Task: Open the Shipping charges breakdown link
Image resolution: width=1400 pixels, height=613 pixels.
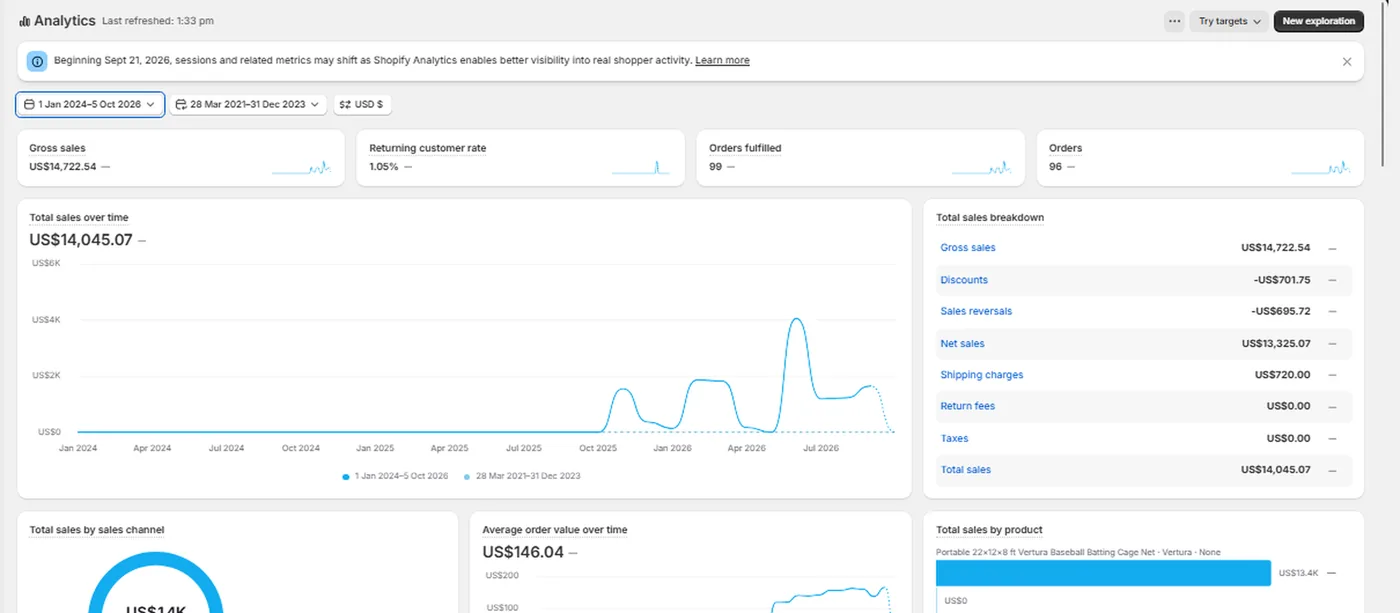Action: pyautogui.click(x=982, y=375)
